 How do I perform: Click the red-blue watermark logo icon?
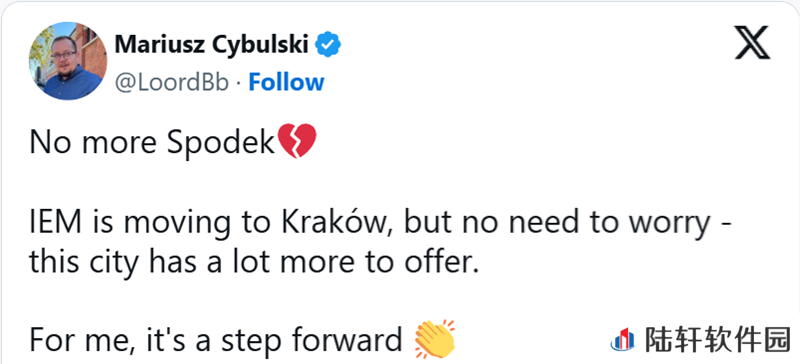pyautogui.click(x=623, y=341)
